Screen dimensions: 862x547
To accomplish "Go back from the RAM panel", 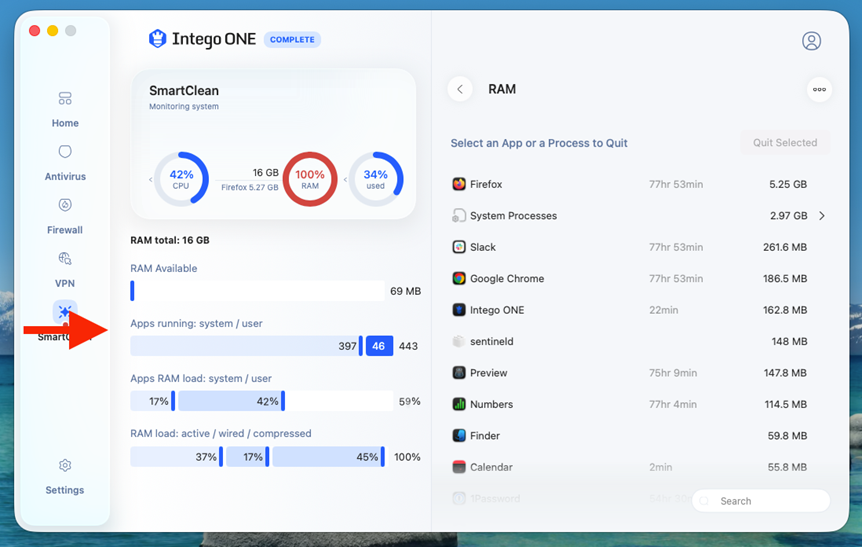I will pos(460,89).
